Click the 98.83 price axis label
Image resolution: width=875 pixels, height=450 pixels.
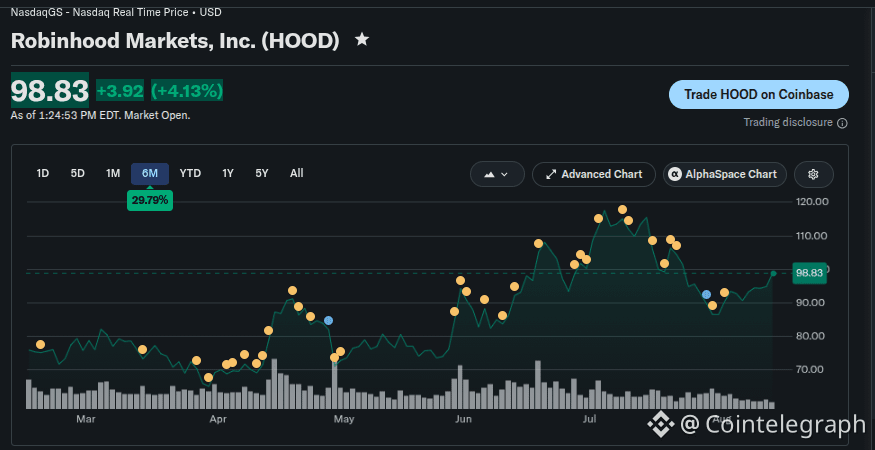pyautogui.click(x=809, y=273)
